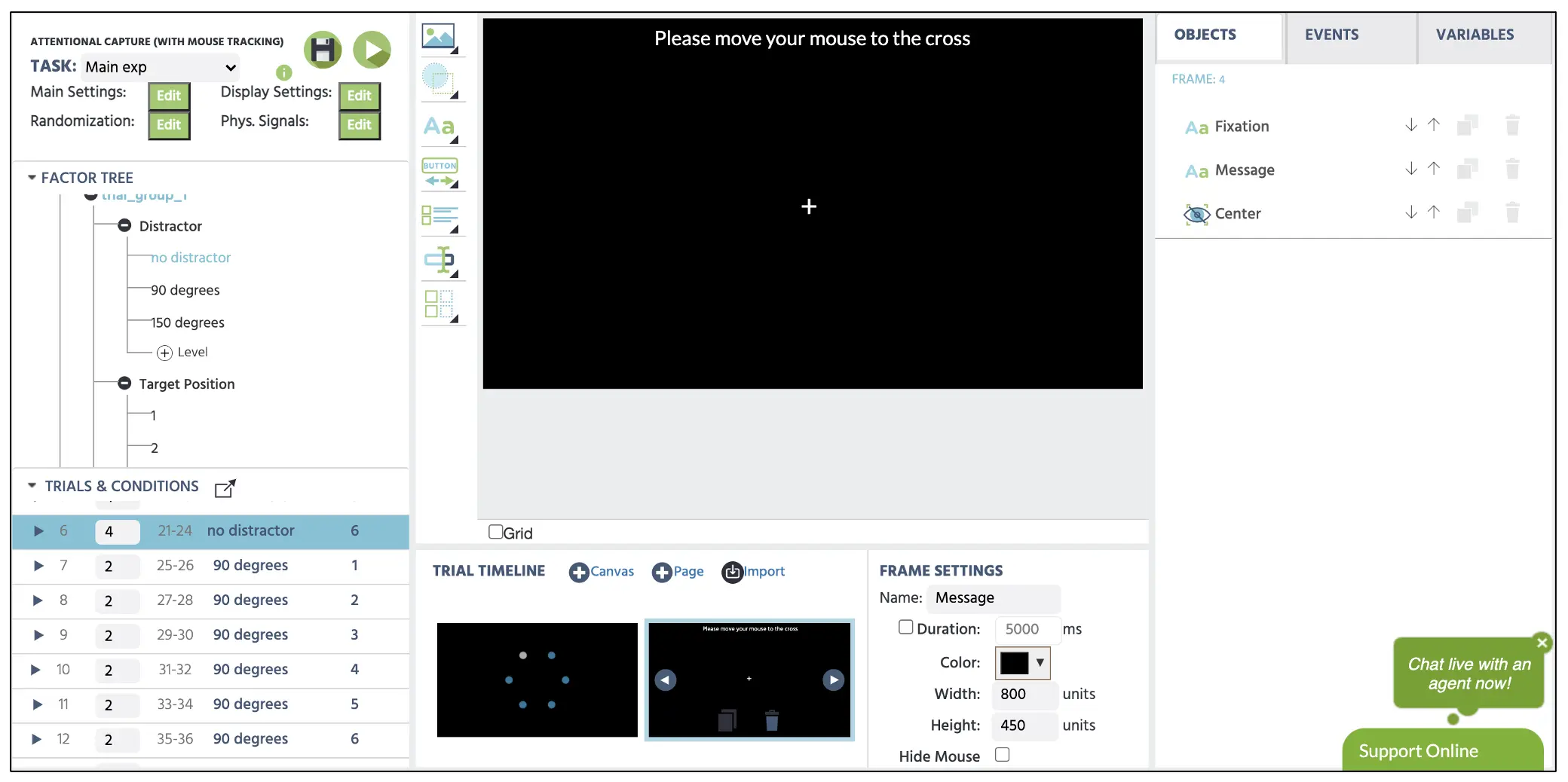This screenshot has height=782, width=1568.
Task: Duplicate the Message object
Action: tap(1467, 169)
